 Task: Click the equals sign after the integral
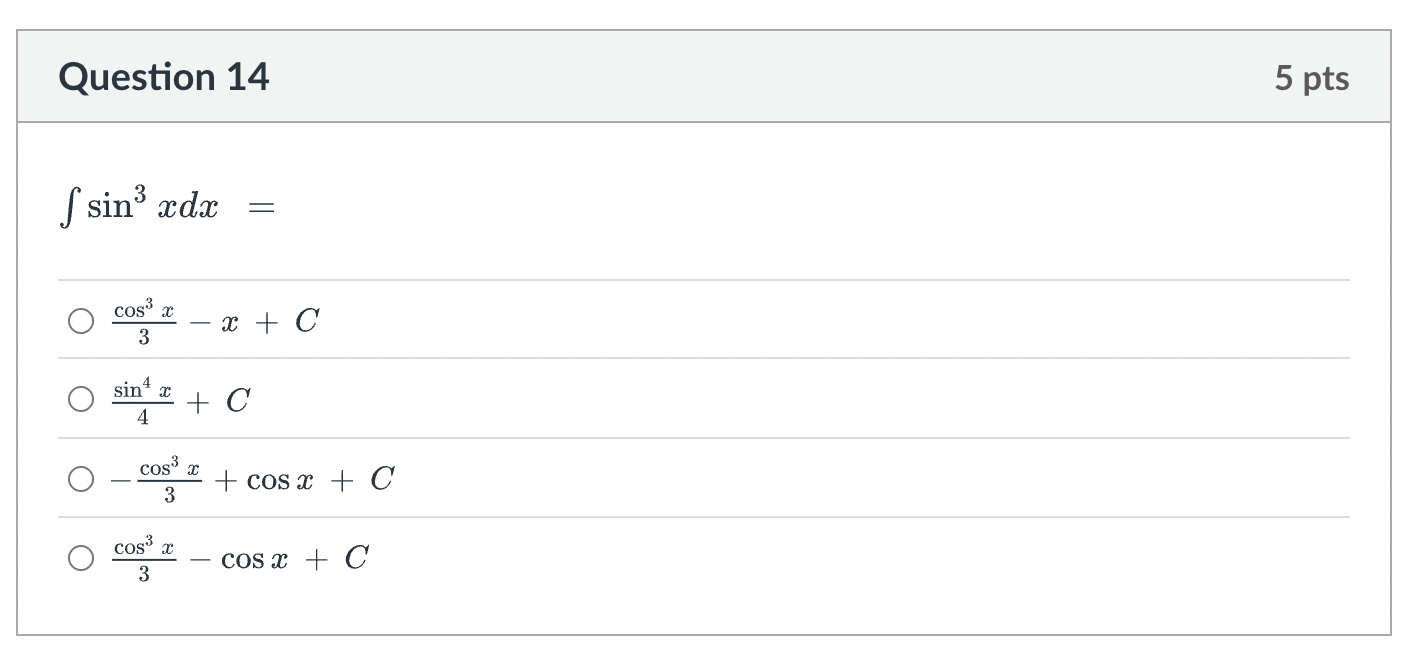click(262, 208)
